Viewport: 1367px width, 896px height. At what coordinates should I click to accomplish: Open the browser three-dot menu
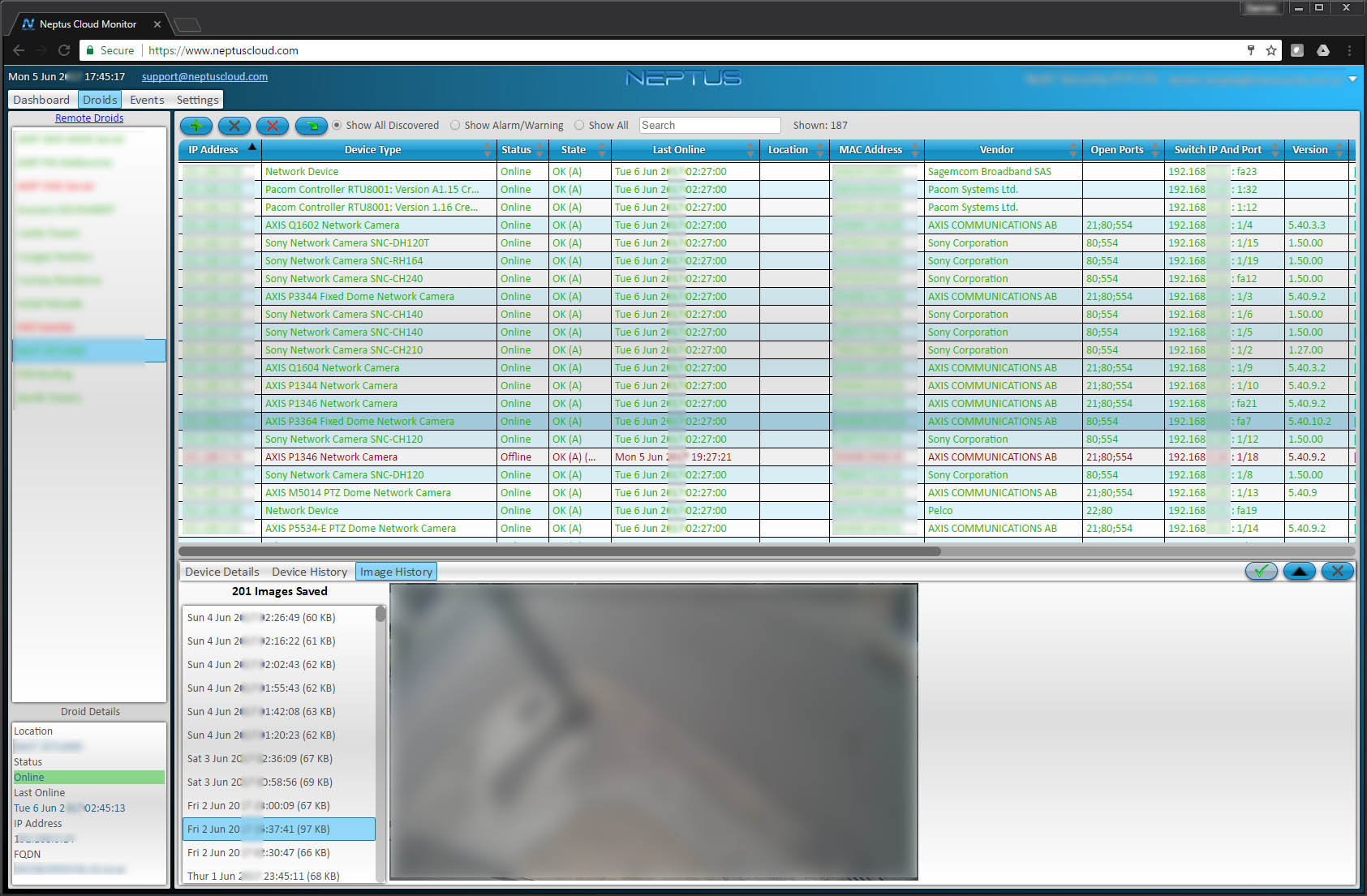[x=1349, y=50]
